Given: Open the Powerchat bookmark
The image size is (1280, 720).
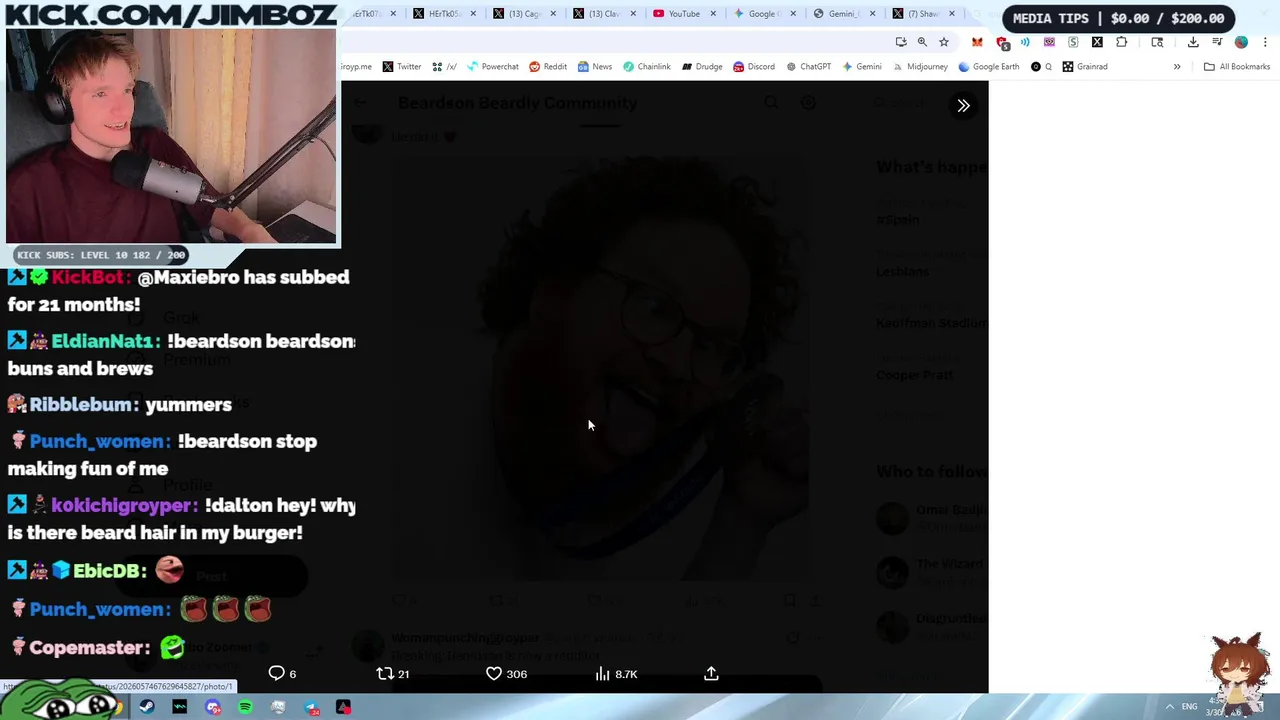Looking at the screenshot, I should coord(493,67).
